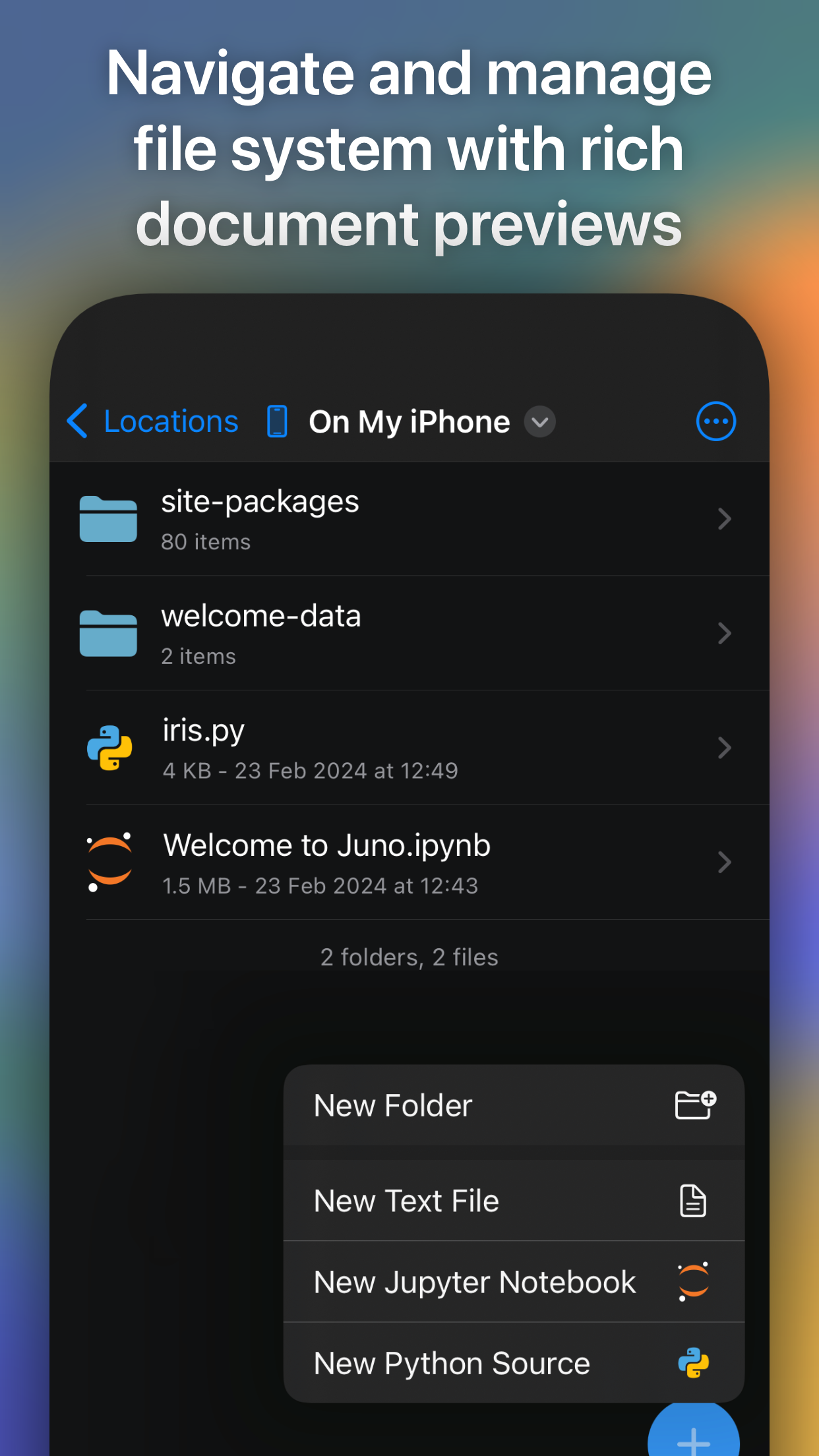Tap the welcome-data folder icon
Image resolution: width=819 pixels, height=1456 pixels.
[x=108, y=633]
